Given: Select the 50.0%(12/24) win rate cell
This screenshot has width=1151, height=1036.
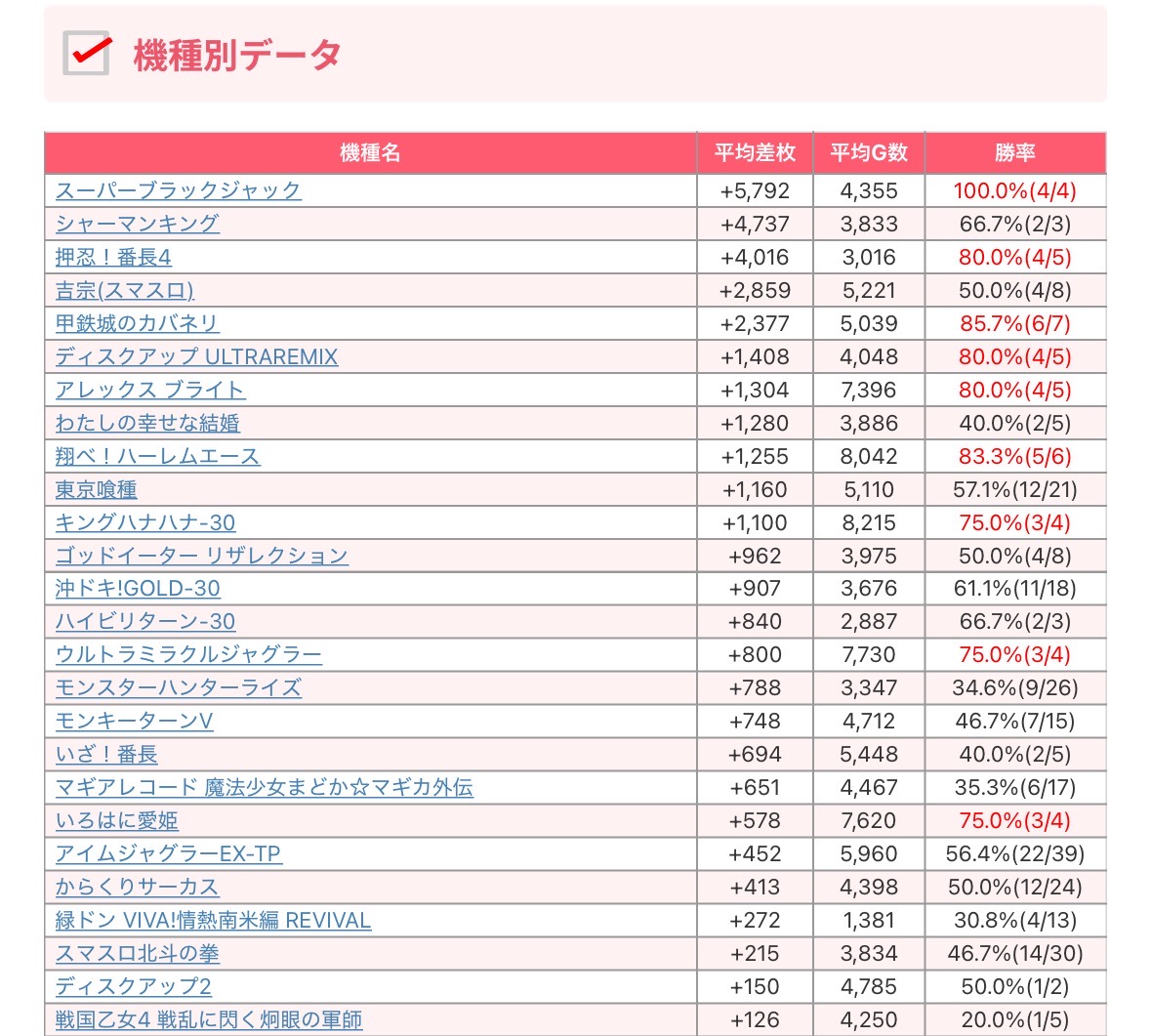Looking at the screenshot, I should 1015,887.
